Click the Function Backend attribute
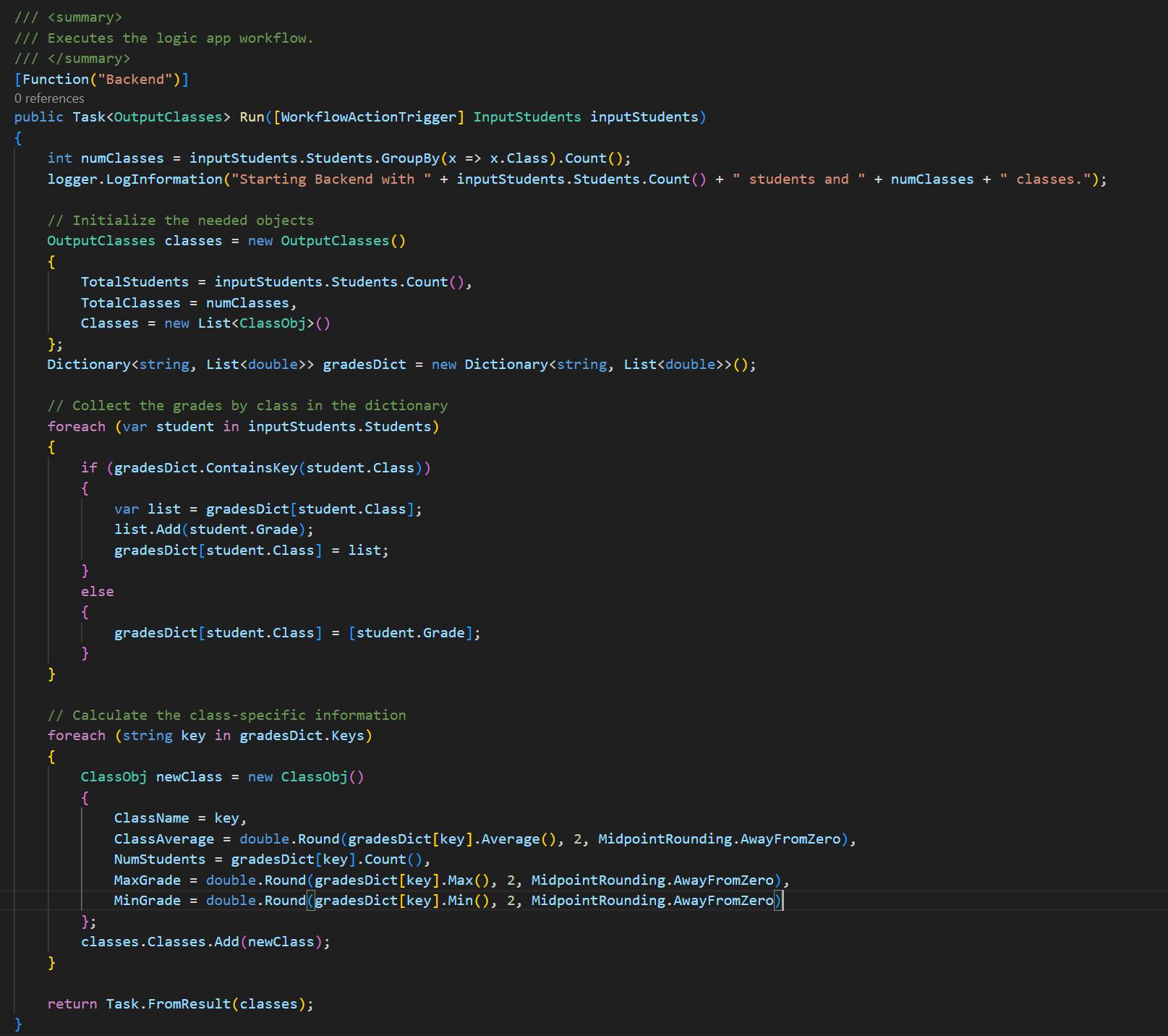Image resolution: width=1168 pixels, height=1036 pixels. point(101,79)
